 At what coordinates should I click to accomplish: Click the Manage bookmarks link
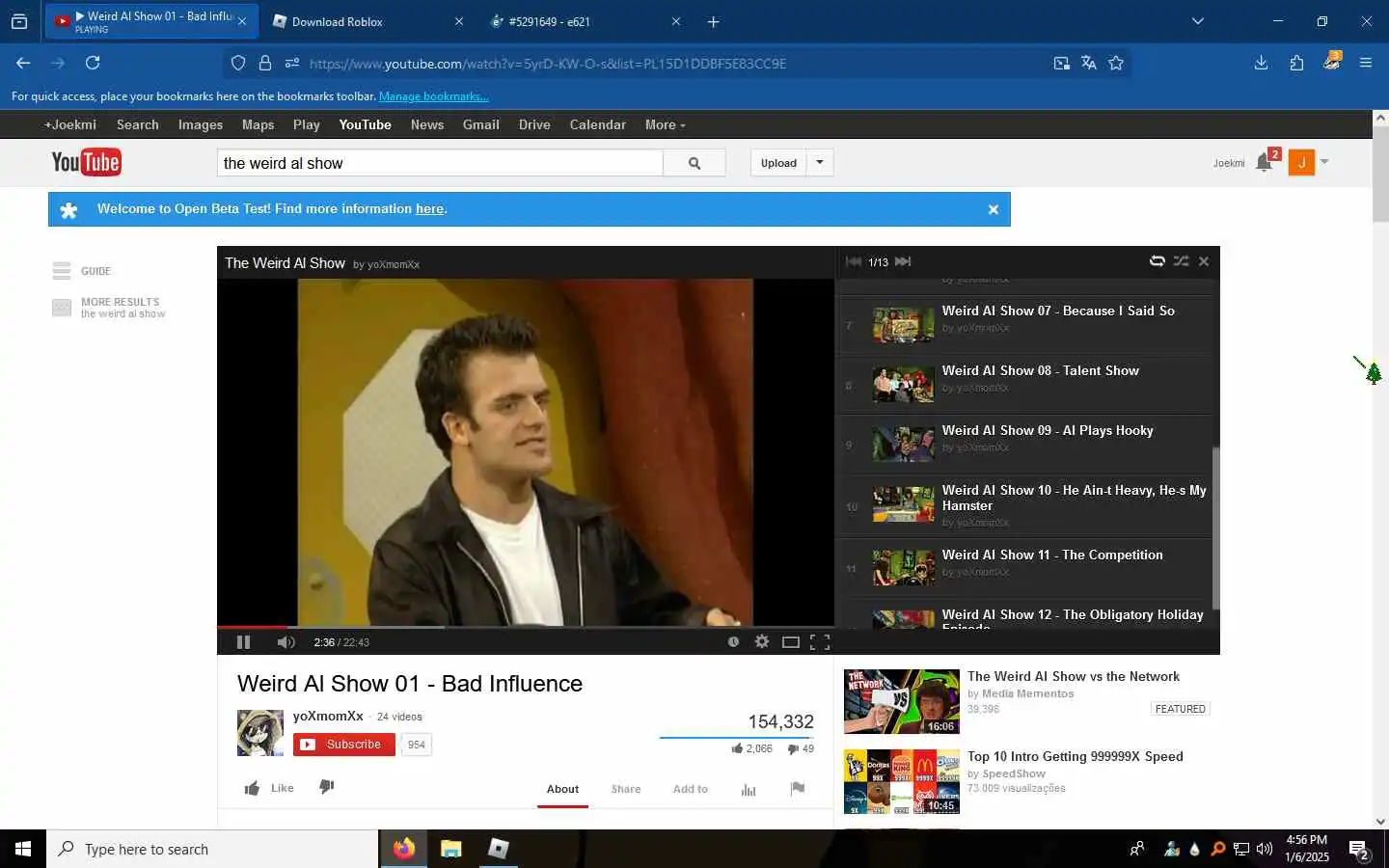[433, 96]
